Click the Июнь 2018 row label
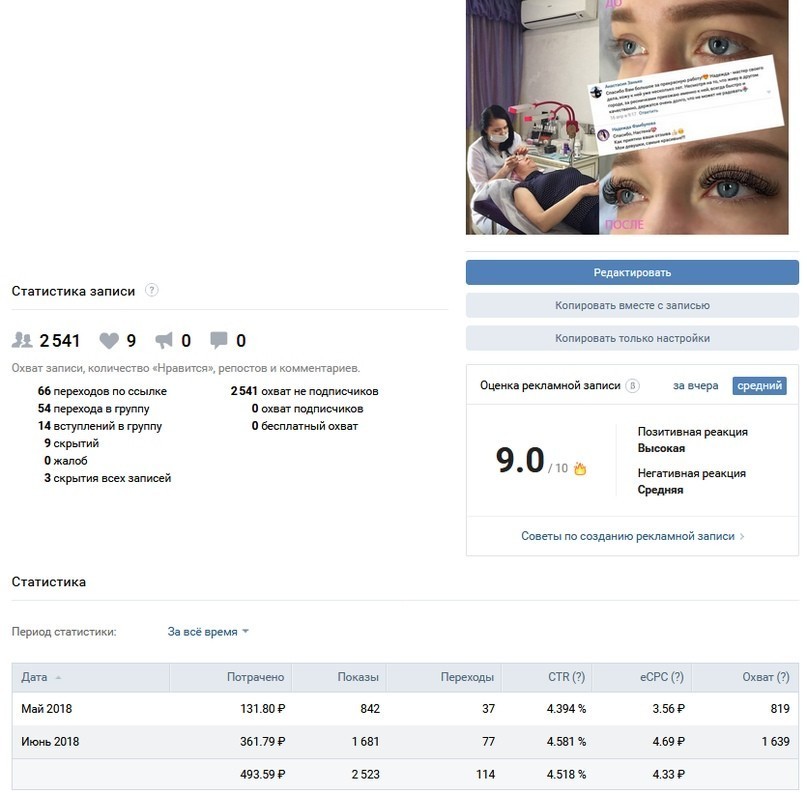 coord(50,742)
